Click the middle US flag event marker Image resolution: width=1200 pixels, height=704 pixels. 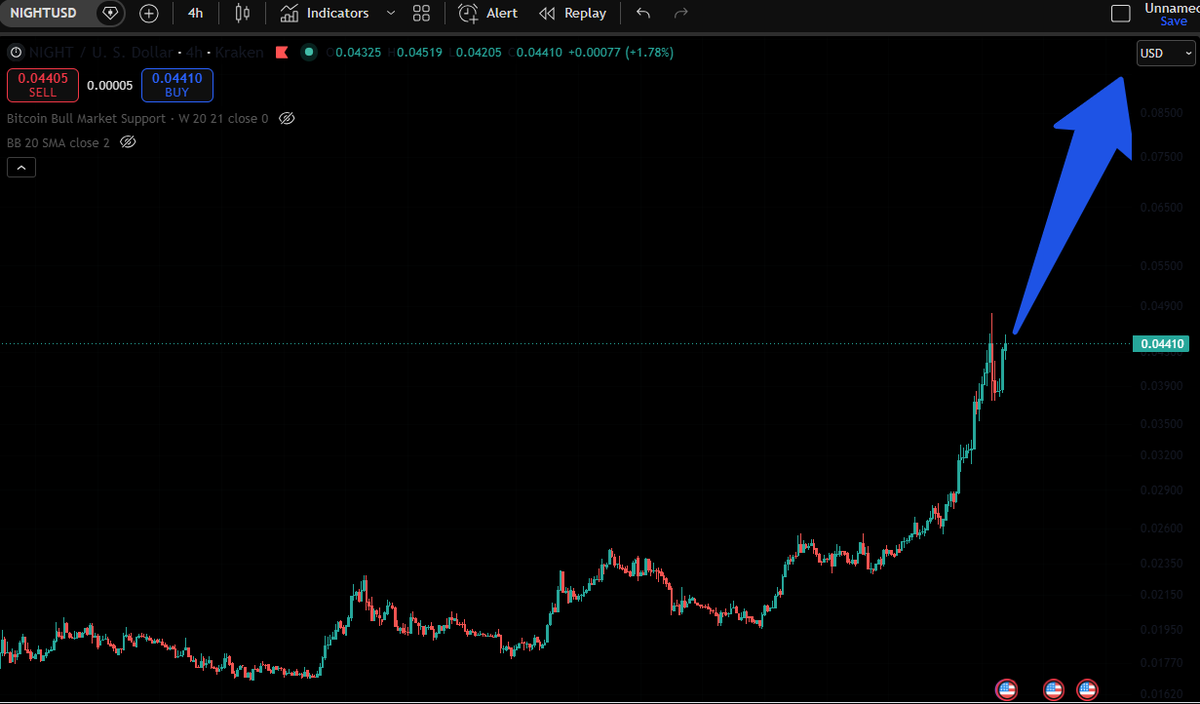pos(1053,688)
